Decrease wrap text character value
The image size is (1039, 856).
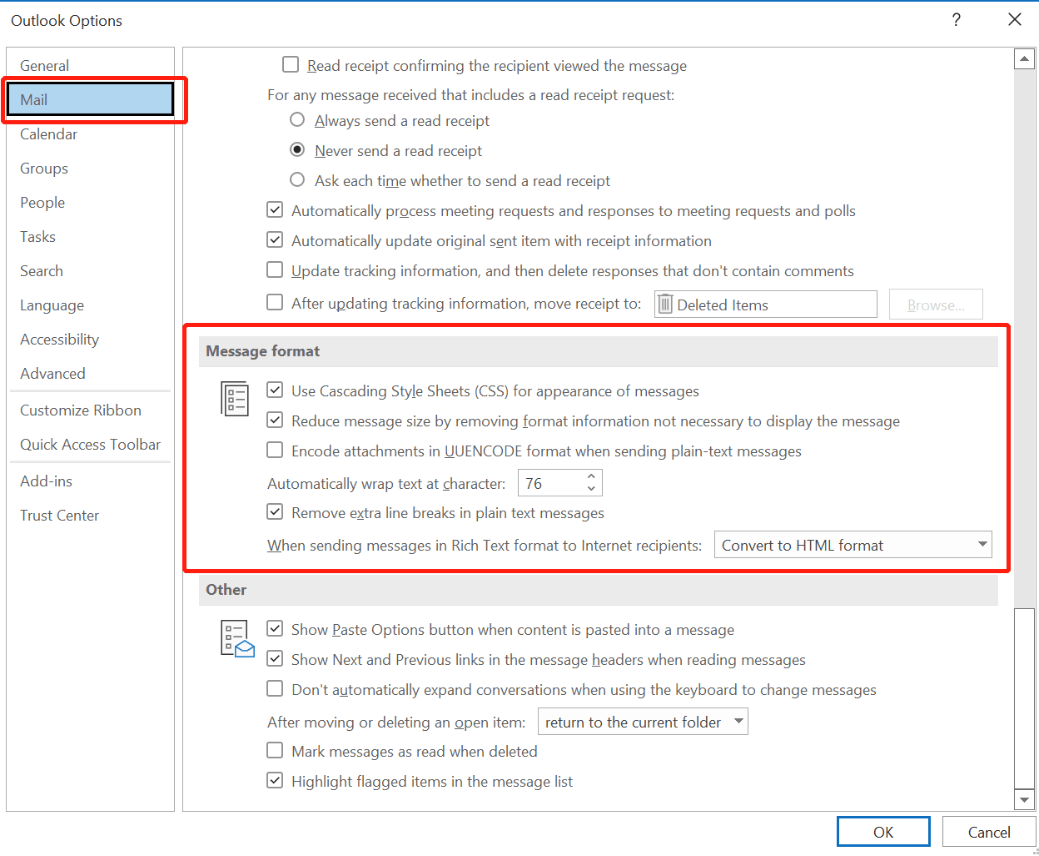pyautogui.click(x=591, y=489)
